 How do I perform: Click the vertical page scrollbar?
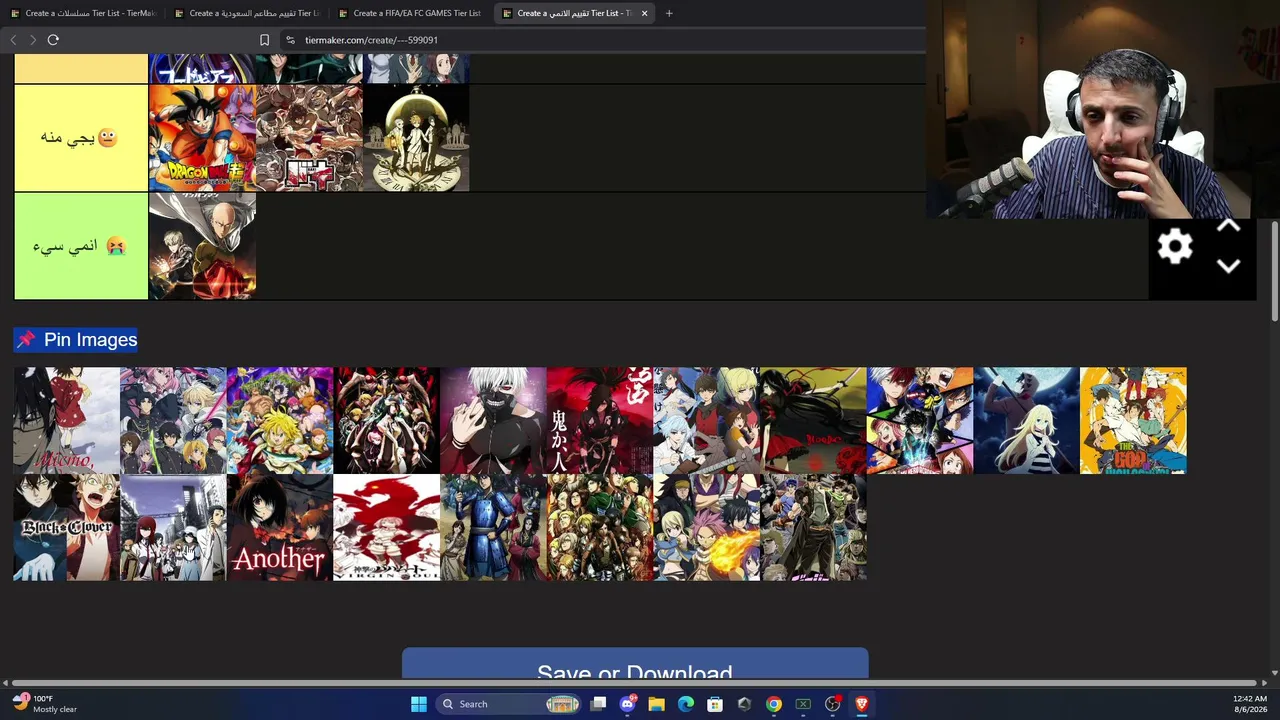point(1274,270)
